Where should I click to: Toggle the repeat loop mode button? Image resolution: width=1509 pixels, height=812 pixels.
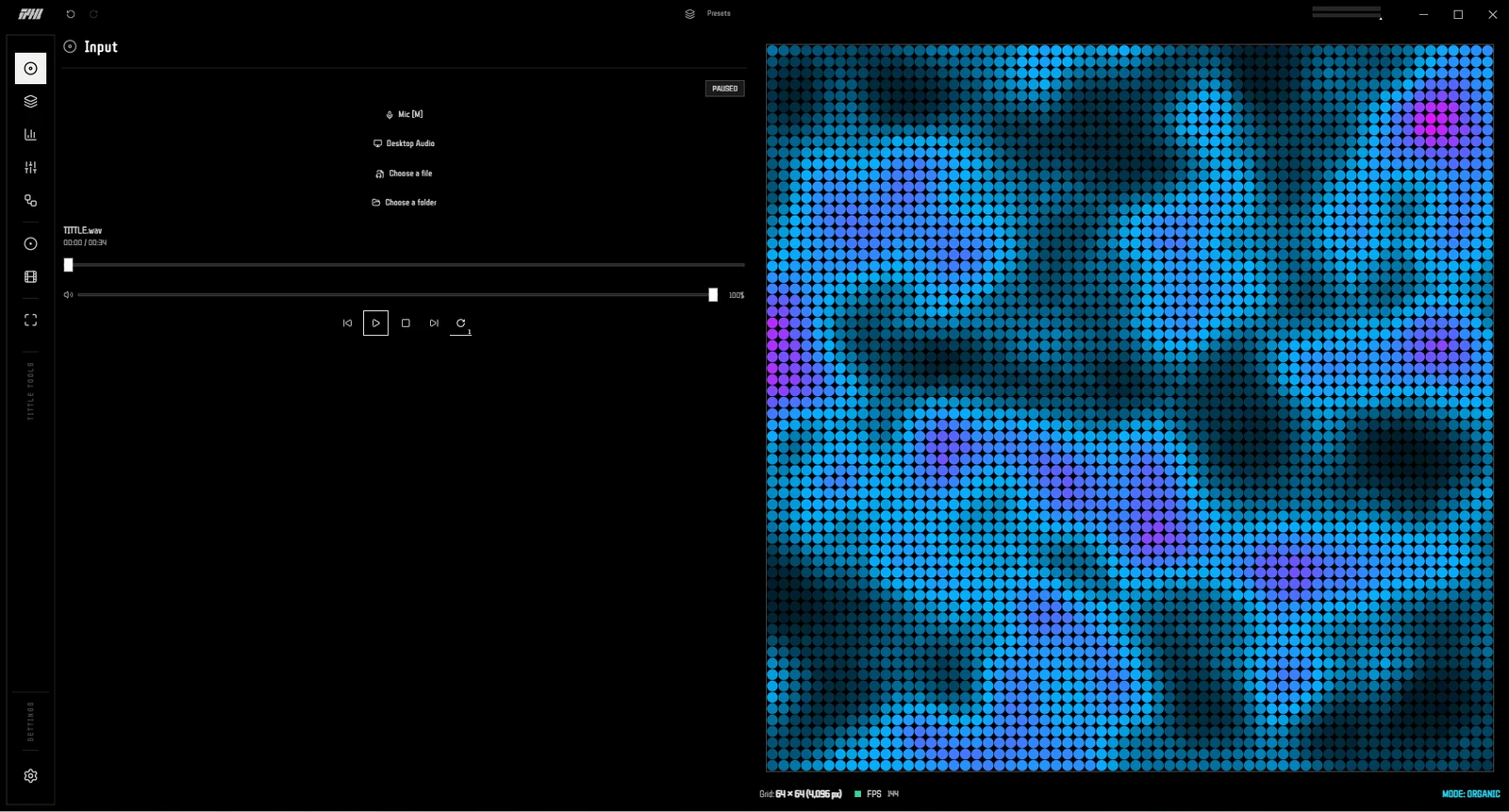click(460, 323)
